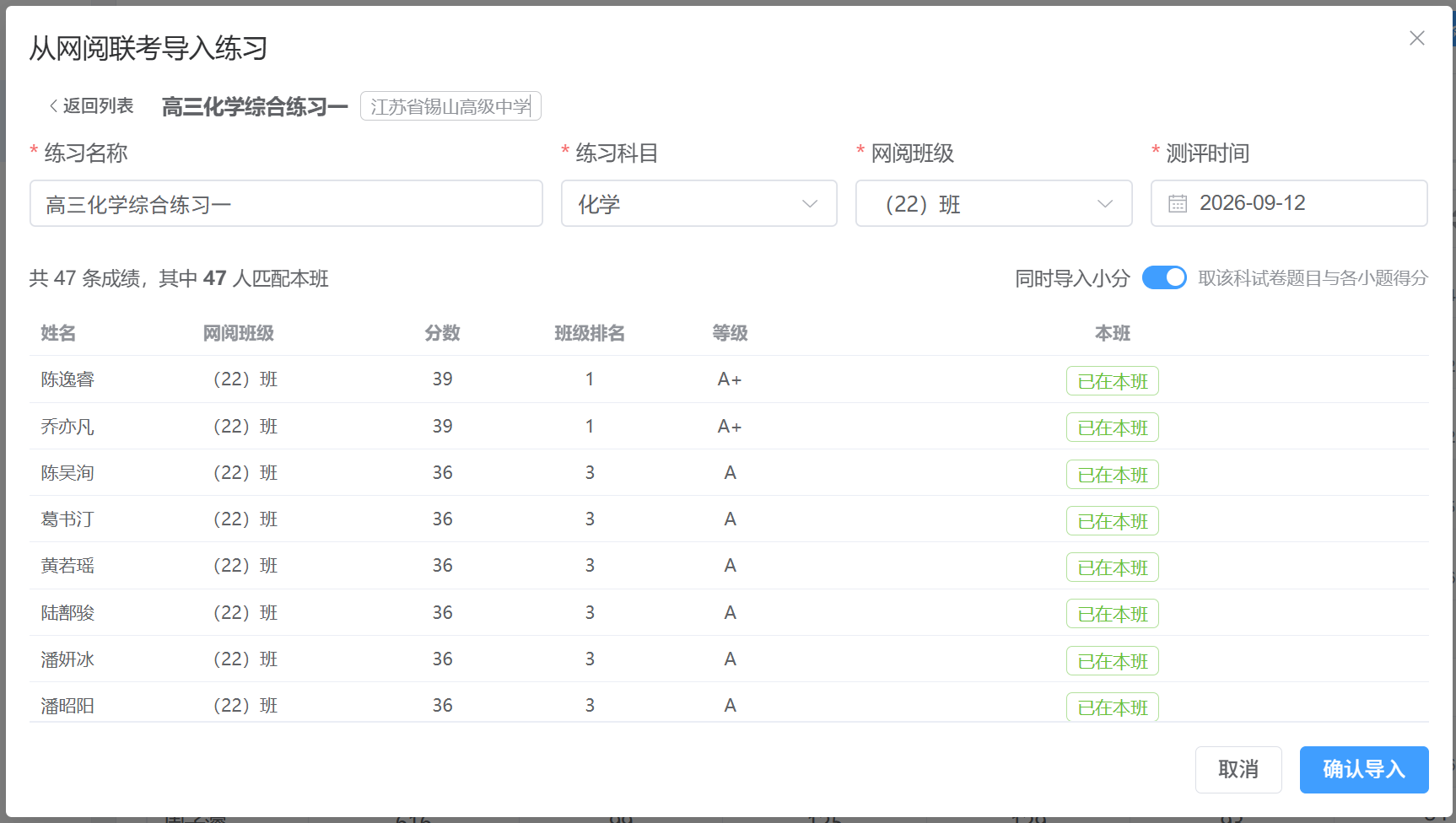Click 已在本班 tag for 黄若瑶

tap(1113, 567)
